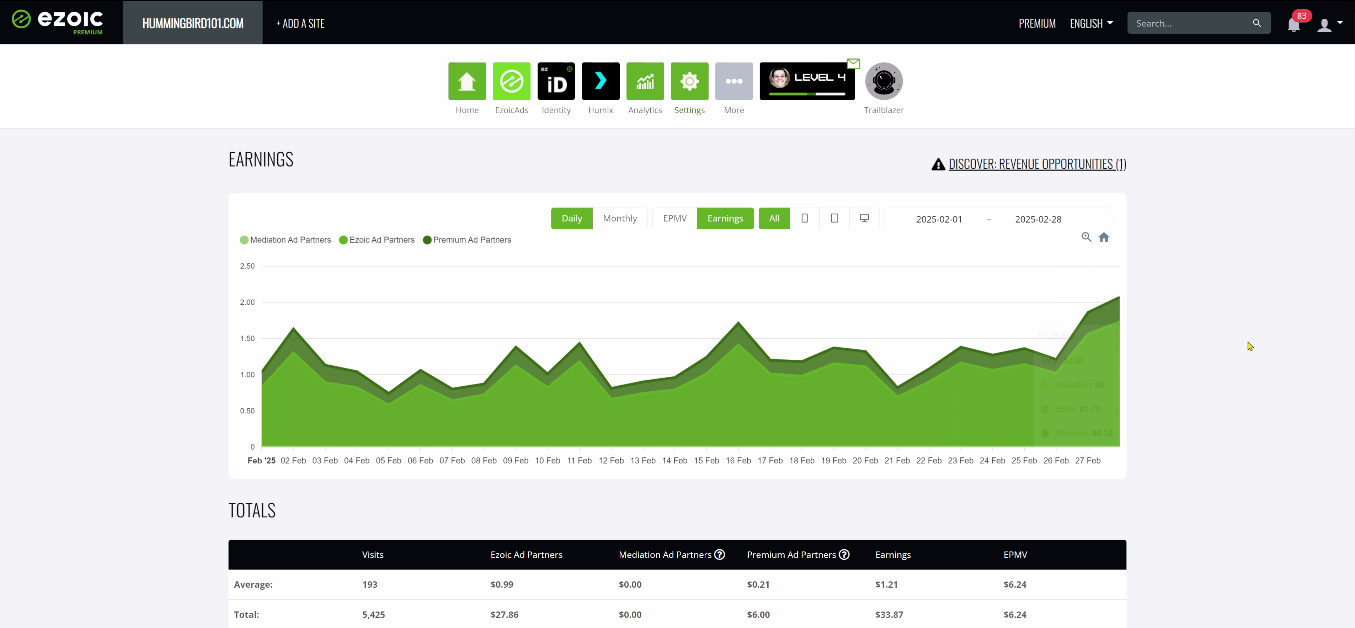
Task: Click total Ezoic value $27.86
Action: pyautogui.click(x=505, y=614)
